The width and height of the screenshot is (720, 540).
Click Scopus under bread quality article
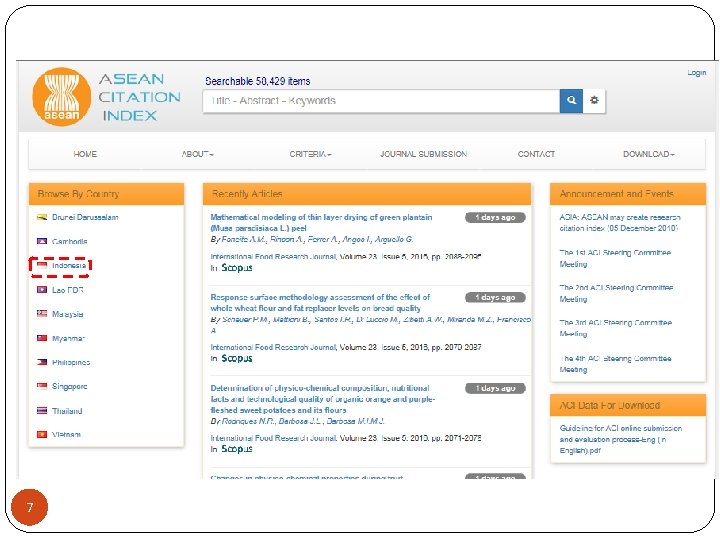tap(237, 358)
